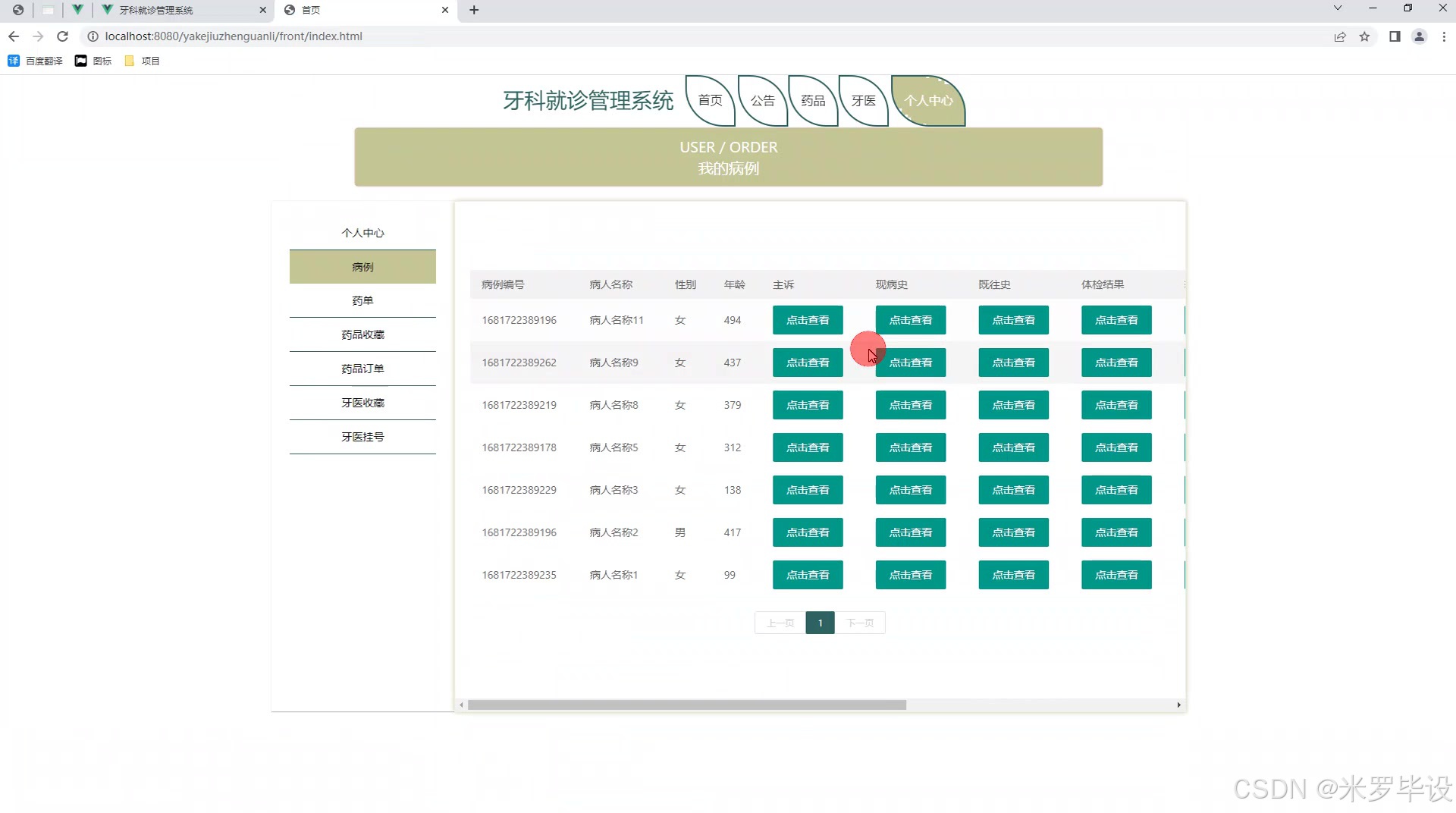Close the 首页 browser tab
The image size is (1456, 813).
445,10
